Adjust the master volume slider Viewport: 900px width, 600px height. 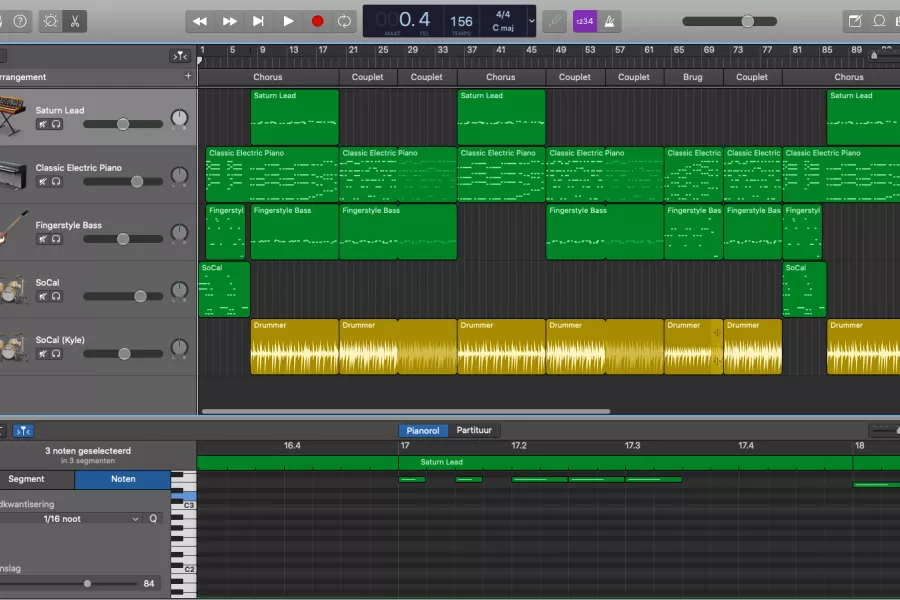click(730, 21)
